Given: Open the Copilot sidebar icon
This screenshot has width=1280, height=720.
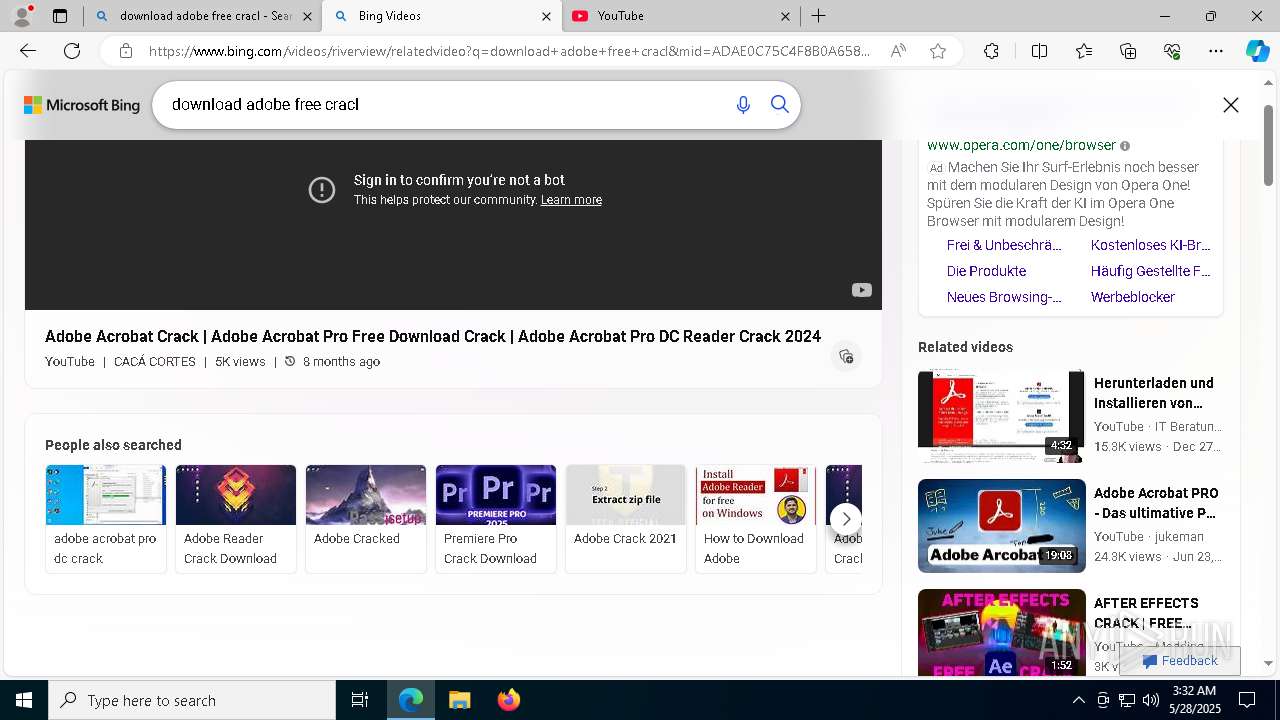Looking at the screenshot, I should pos(1257,51).
